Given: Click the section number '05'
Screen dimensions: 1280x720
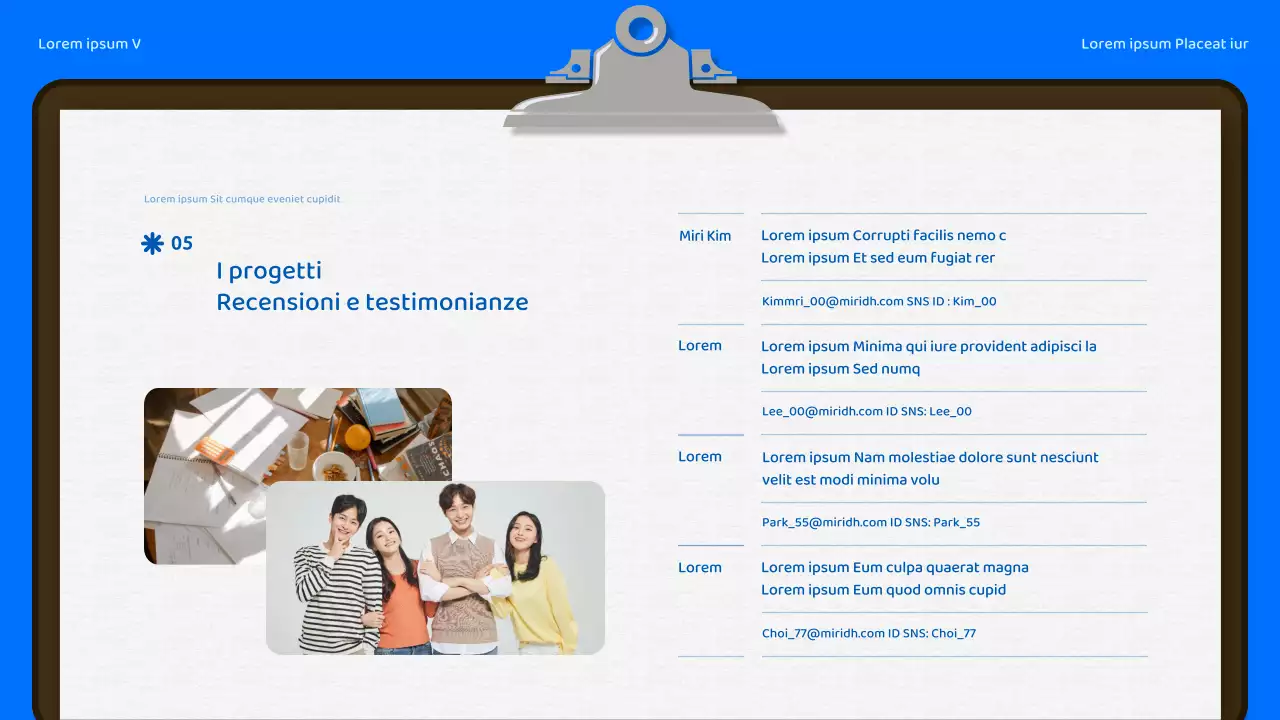Looking at the screenshot, I should pos(182,243).
